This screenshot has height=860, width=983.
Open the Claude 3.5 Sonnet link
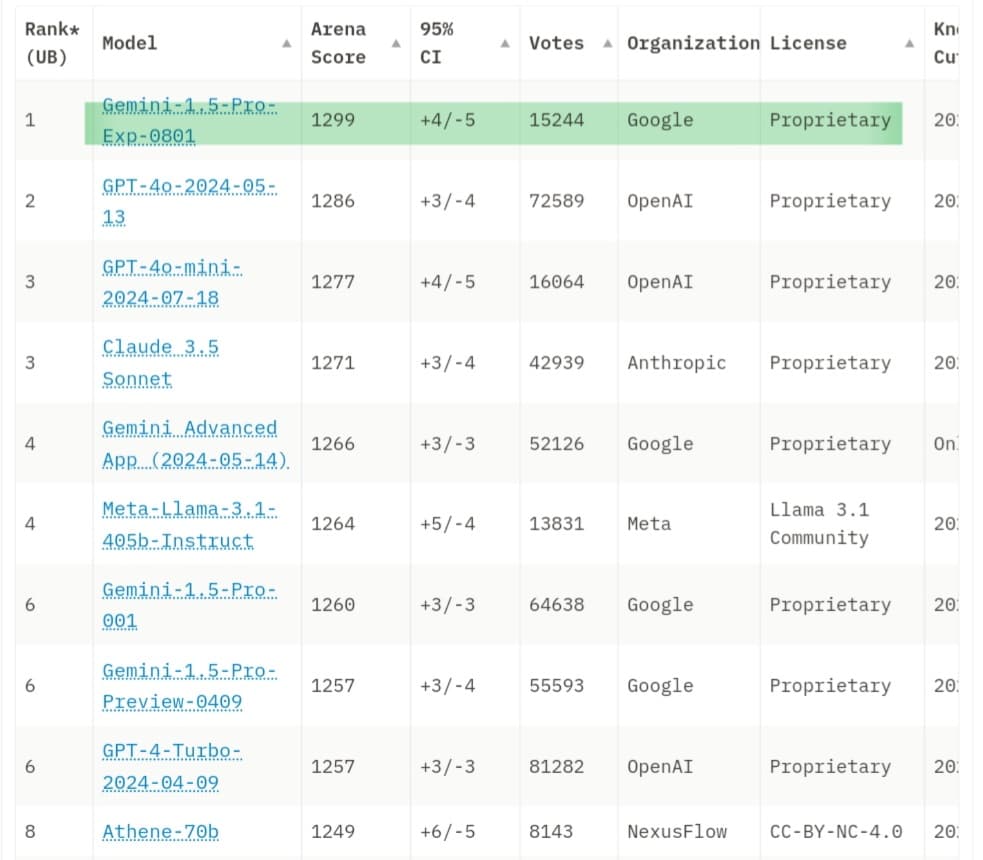click(160, 363)
